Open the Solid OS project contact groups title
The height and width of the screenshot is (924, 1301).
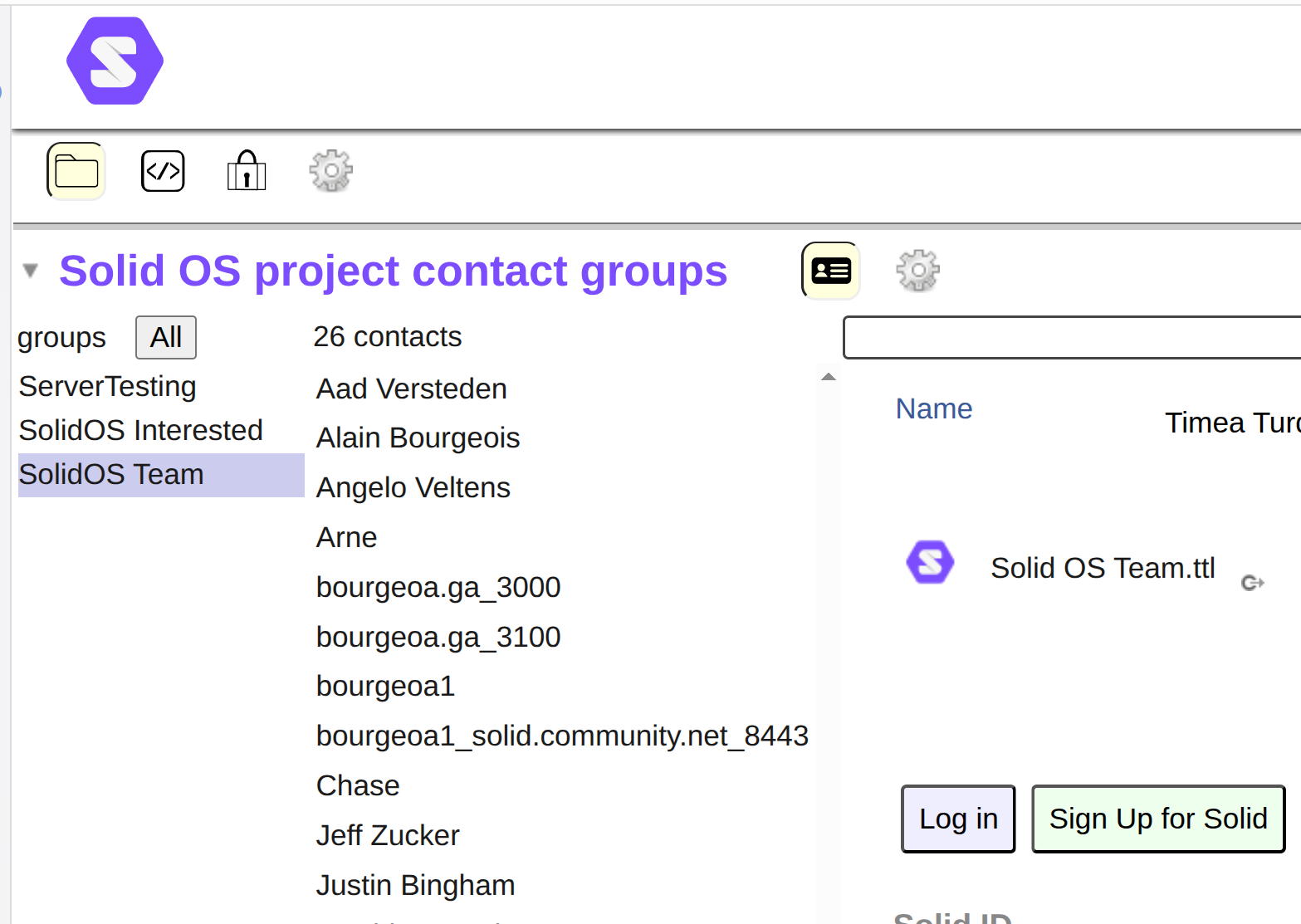point(394,271)
